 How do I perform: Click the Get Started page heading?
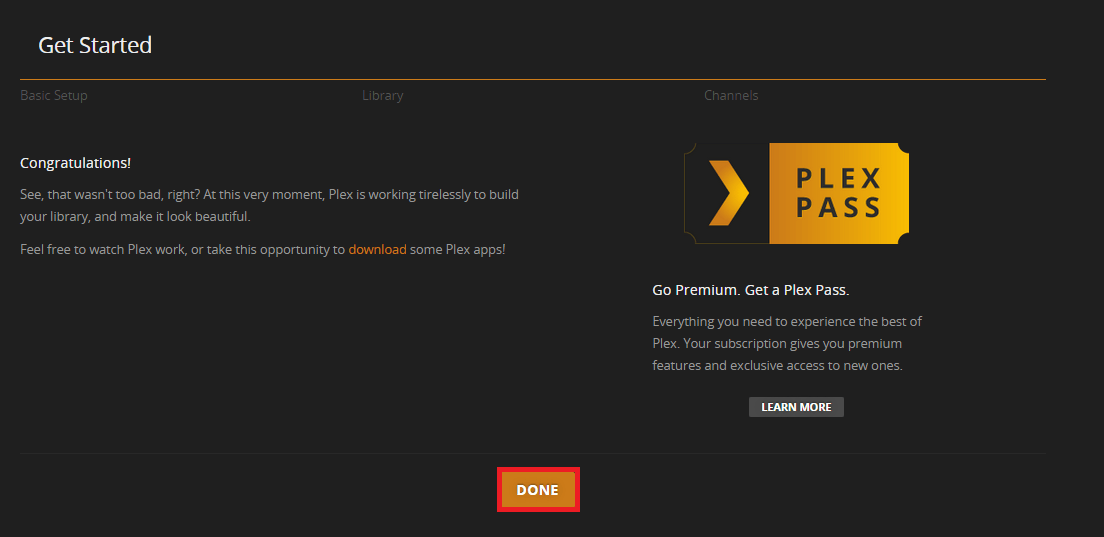(x=95, y=45)
